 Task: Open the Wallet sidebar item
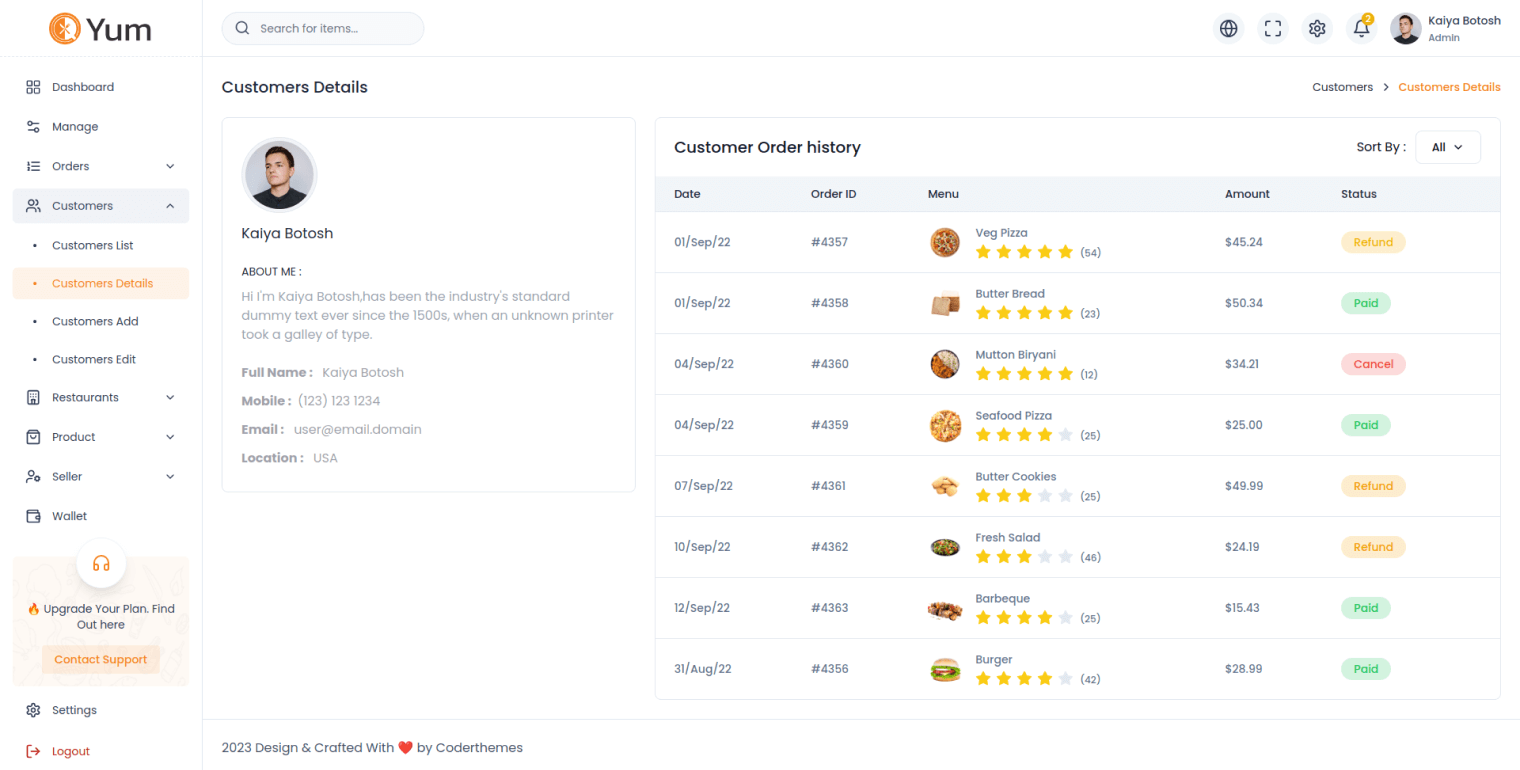click(69, 516)
